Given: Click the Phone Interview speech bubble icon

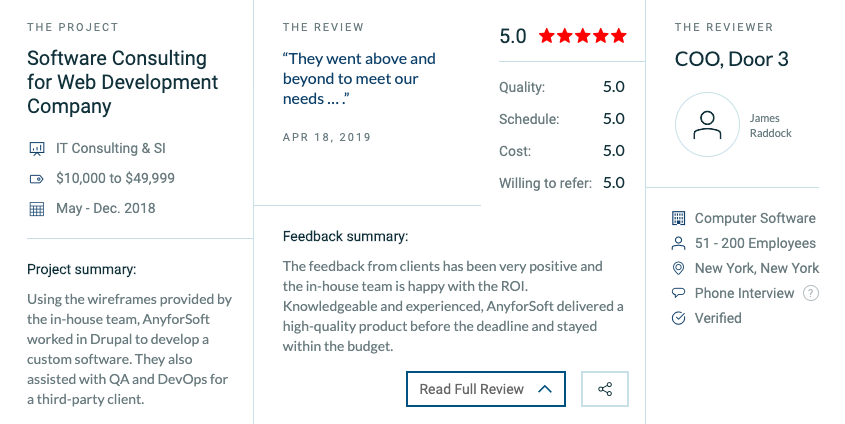Looking at the screenshot, I should [678, 293].
